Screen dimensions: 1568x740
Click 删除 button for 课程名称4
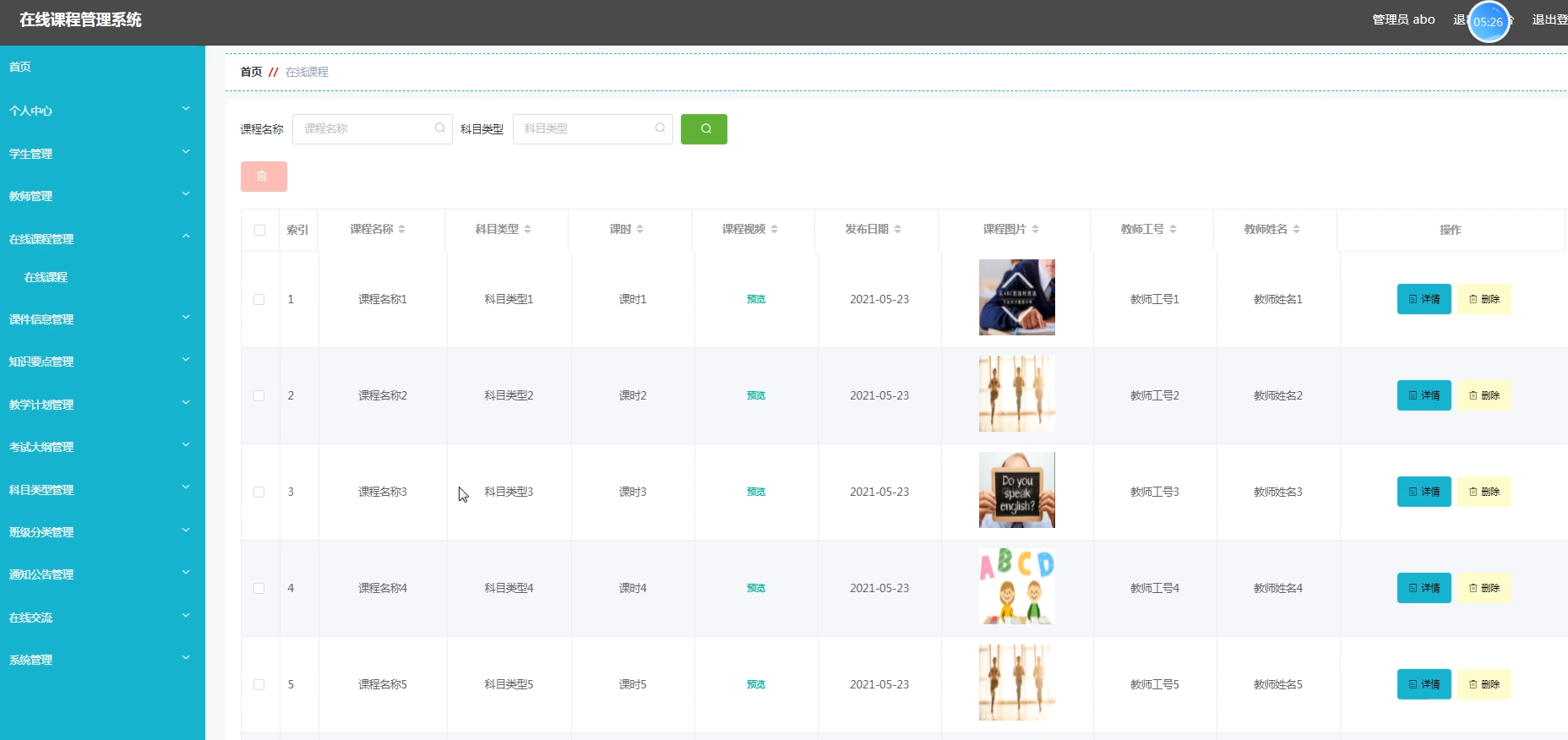pyautogui.click(x=1484, y=588)
